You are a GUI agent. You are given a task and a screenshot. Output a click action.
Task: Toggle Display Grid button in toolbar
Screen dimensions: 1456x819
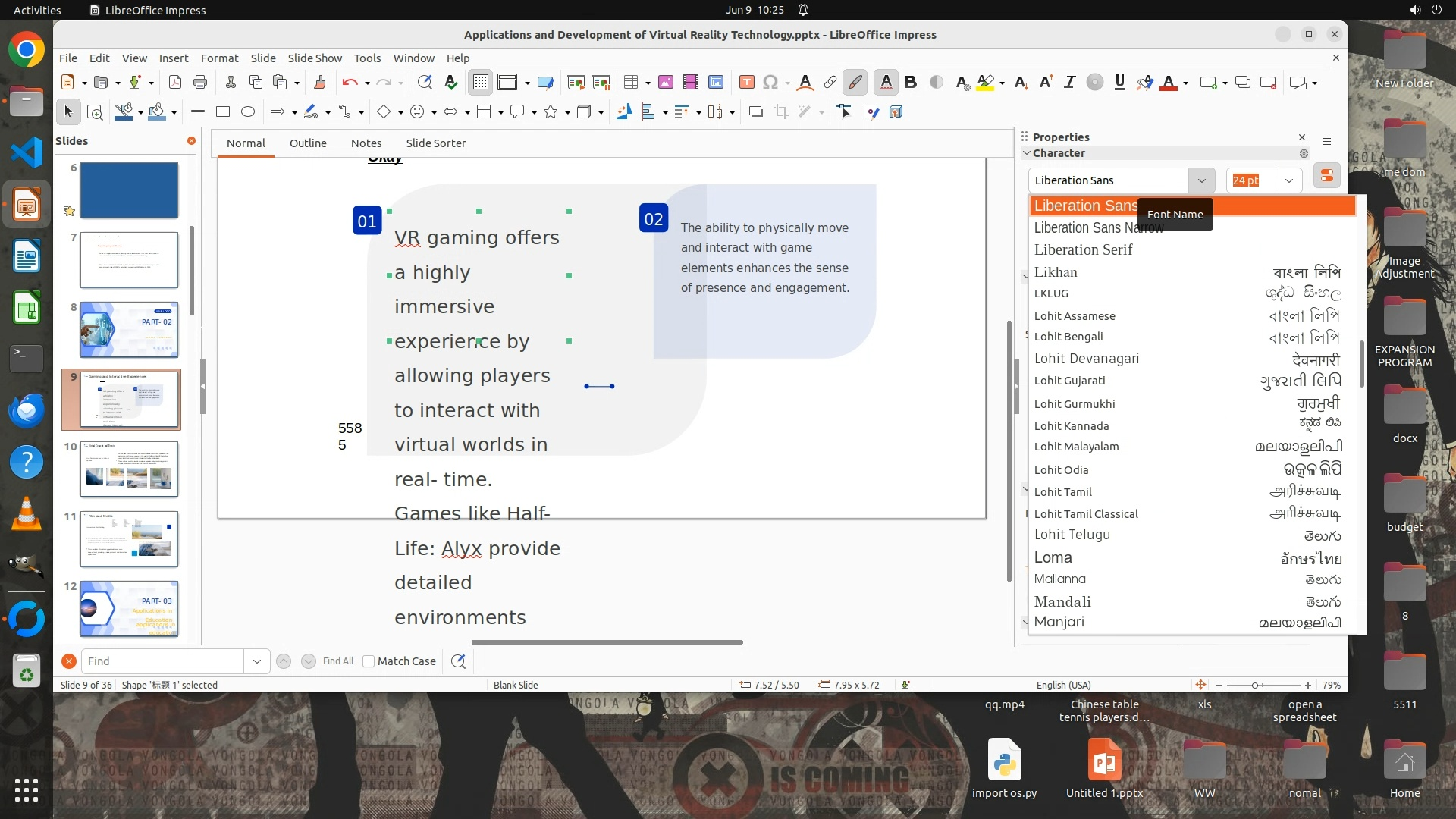[x=481, y=83]
